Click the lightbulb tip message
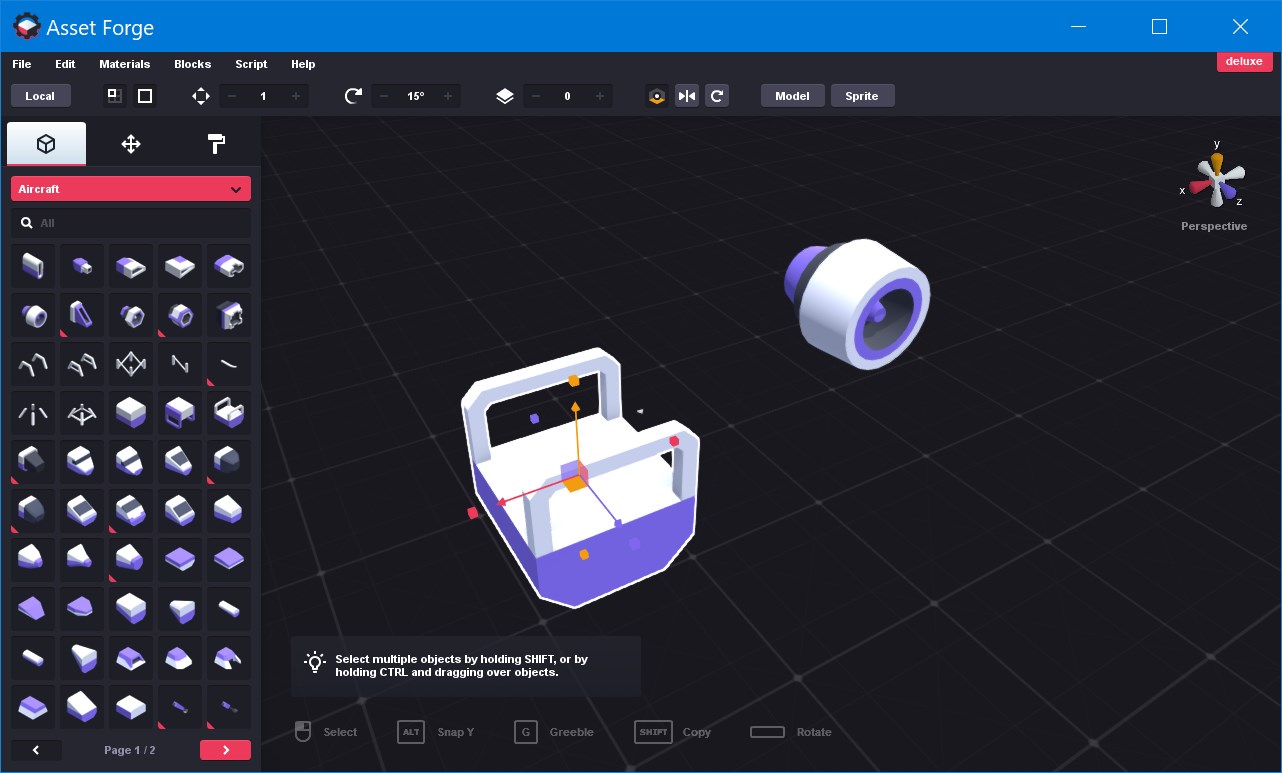The height and width of the screenshot is (773, 1282). (x=466, y=666)
